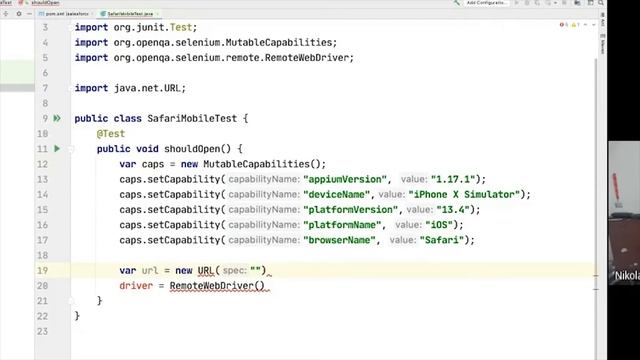Click shouldOpen breadcrumb in navigation bar
Screen dimensions: 640x360
coord(45,2)
